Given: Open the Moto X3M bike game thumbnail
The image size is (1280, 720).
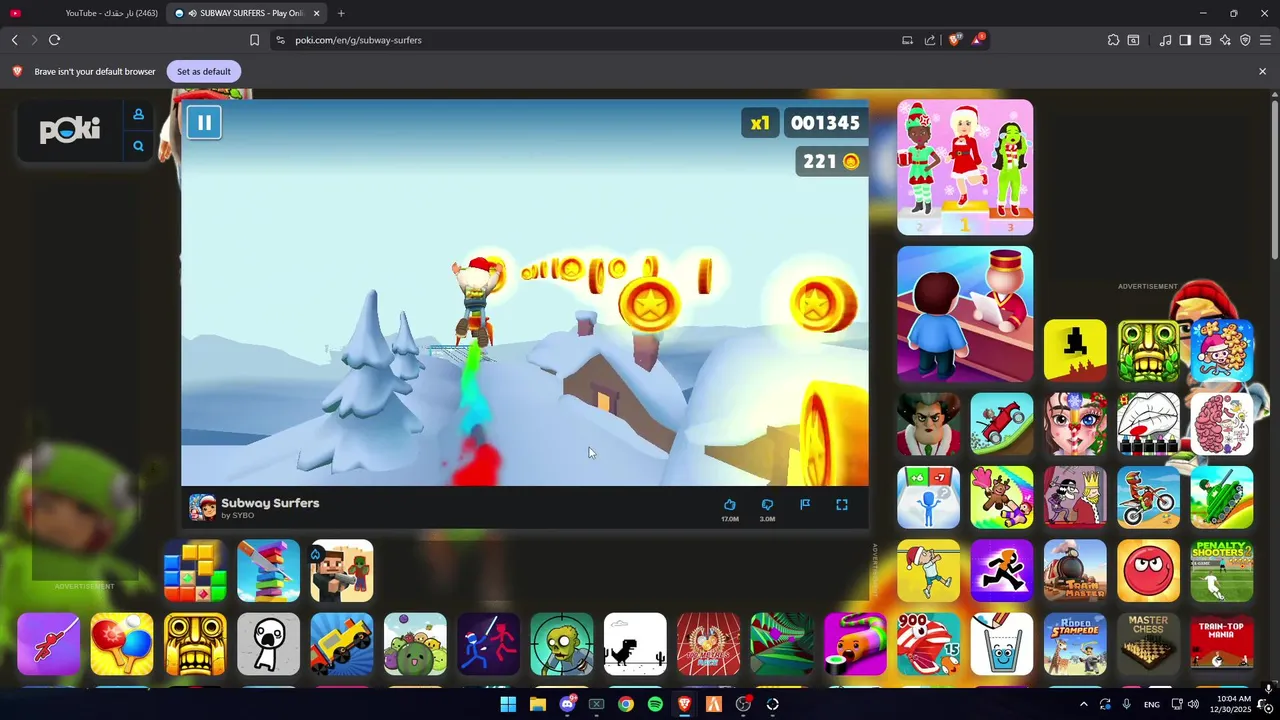Looking at the screenshot, I should pos(1148,497).
